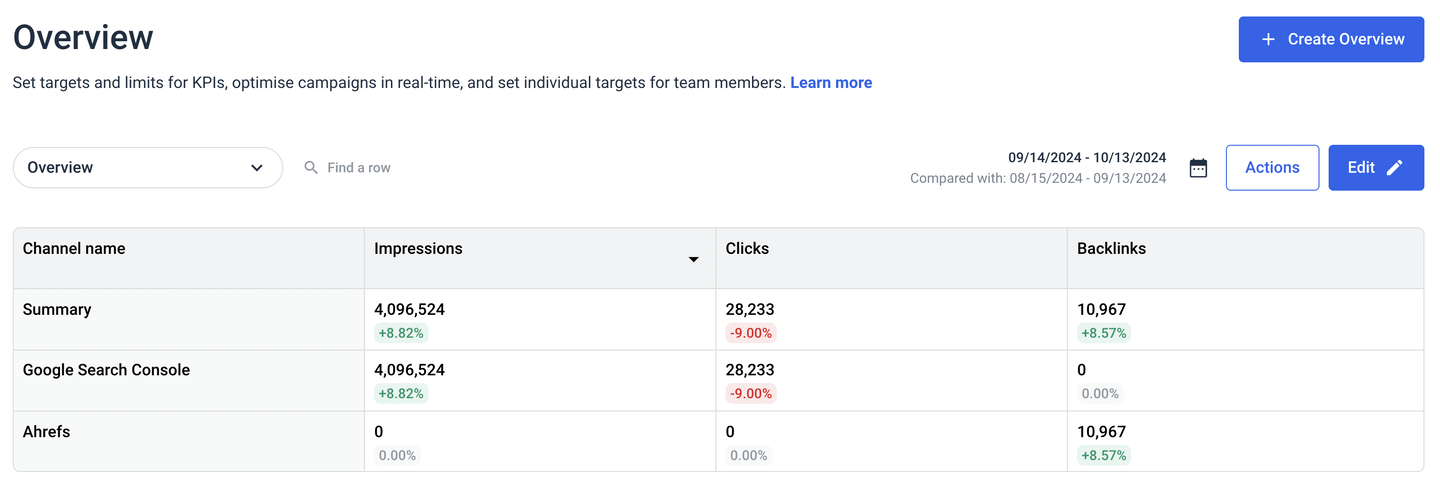1440x483 pixels.
Task: Select the 09/14/2024 - 10/13/2024 date range
Action: coord(1087,157)
